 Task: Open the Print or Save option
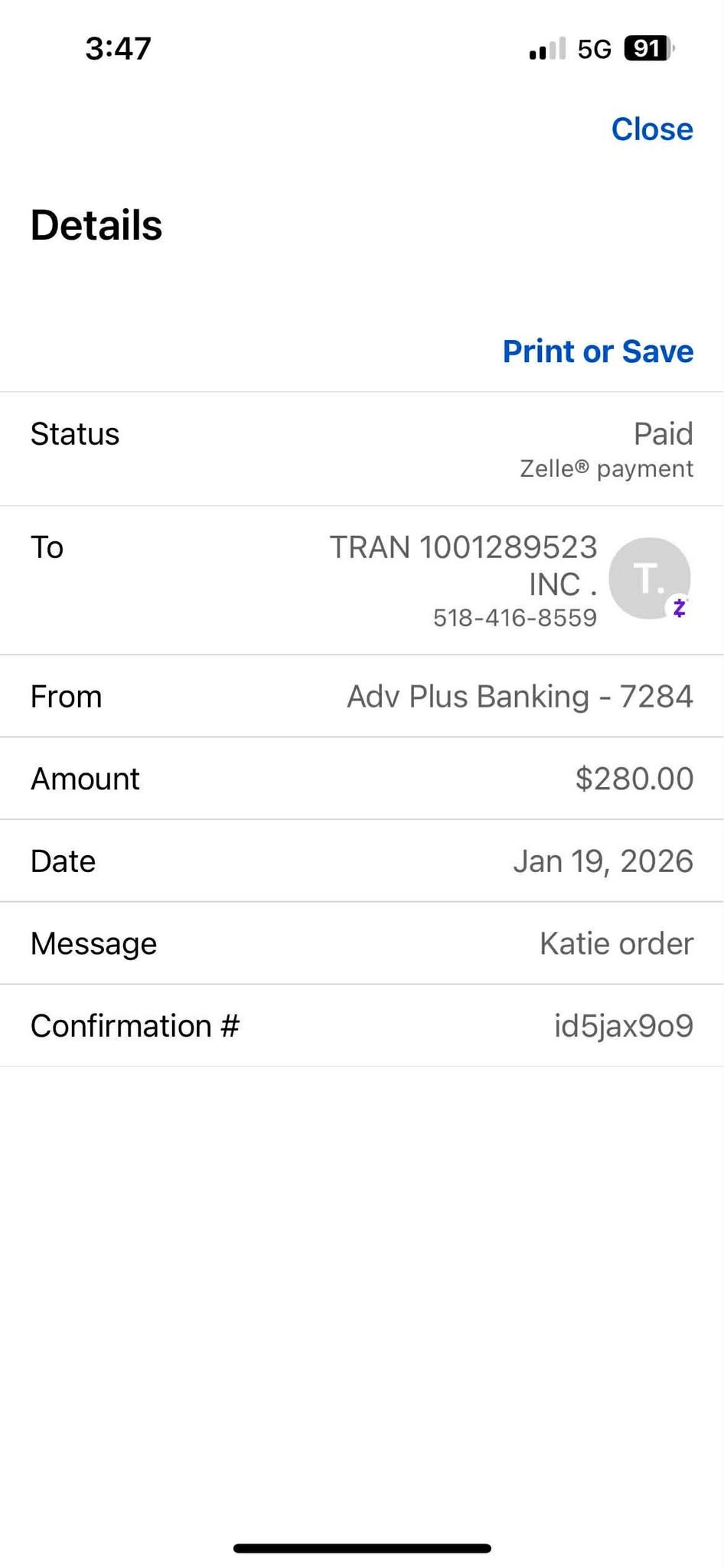pyautogui.click(x=598, y=351)
